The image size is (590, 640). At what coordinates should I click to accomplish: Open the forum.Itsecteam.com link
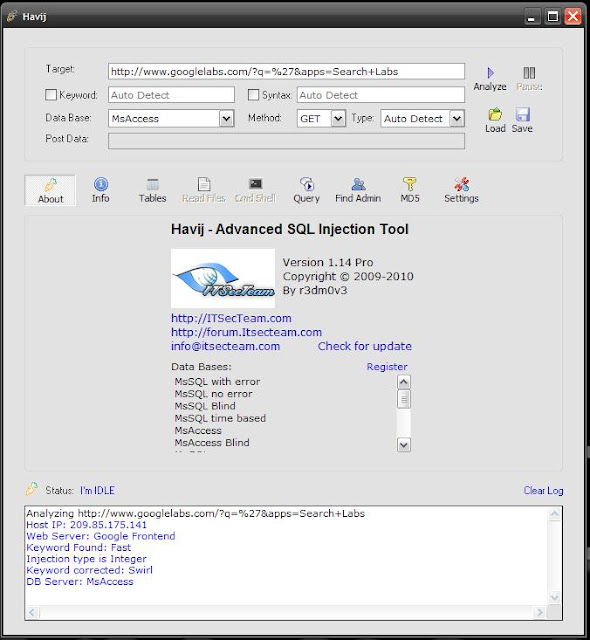pyautogui.click(x=246, y=332)
